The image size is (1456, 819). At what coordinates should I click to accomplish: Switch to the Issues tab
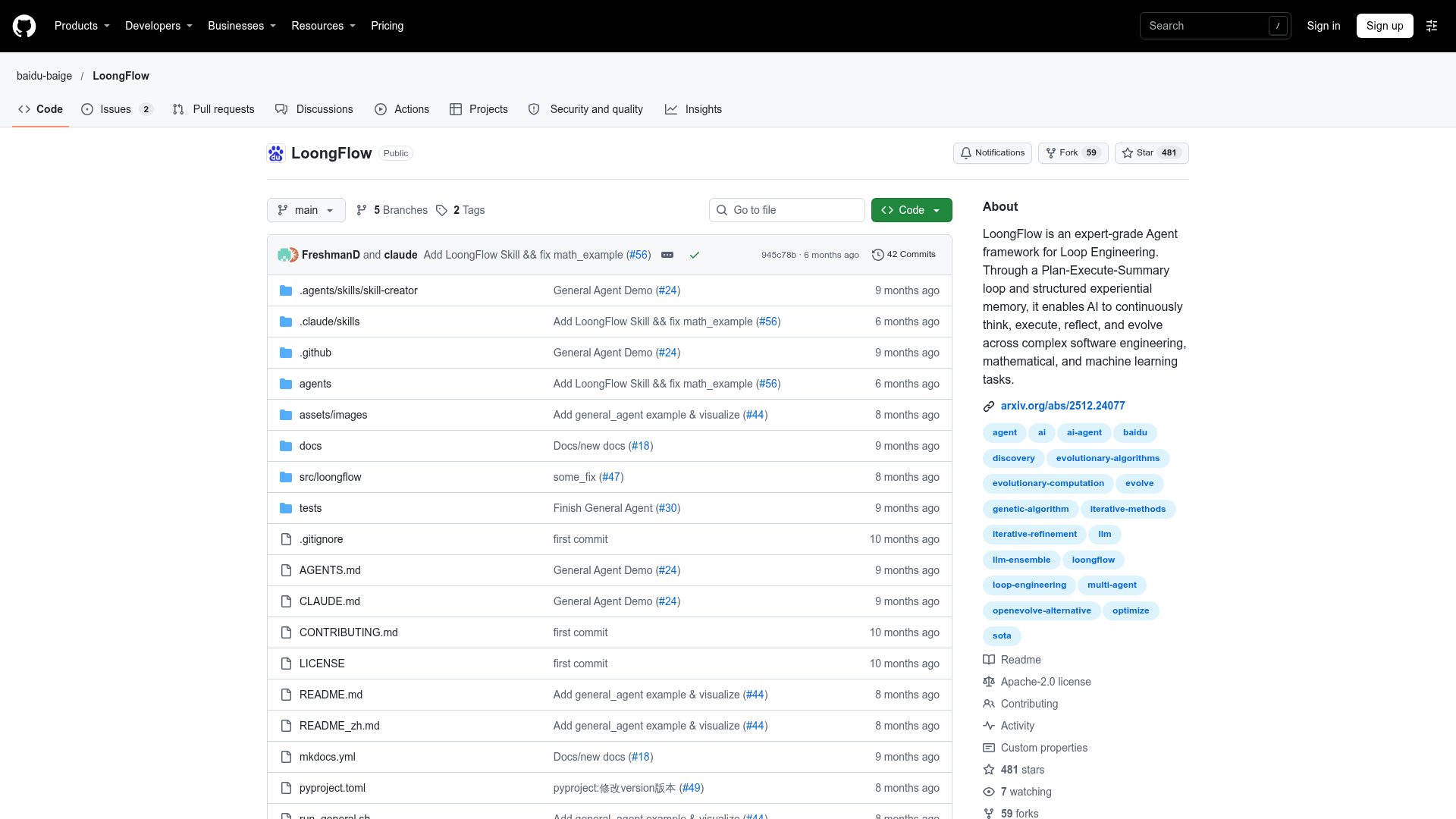point(117,109)
